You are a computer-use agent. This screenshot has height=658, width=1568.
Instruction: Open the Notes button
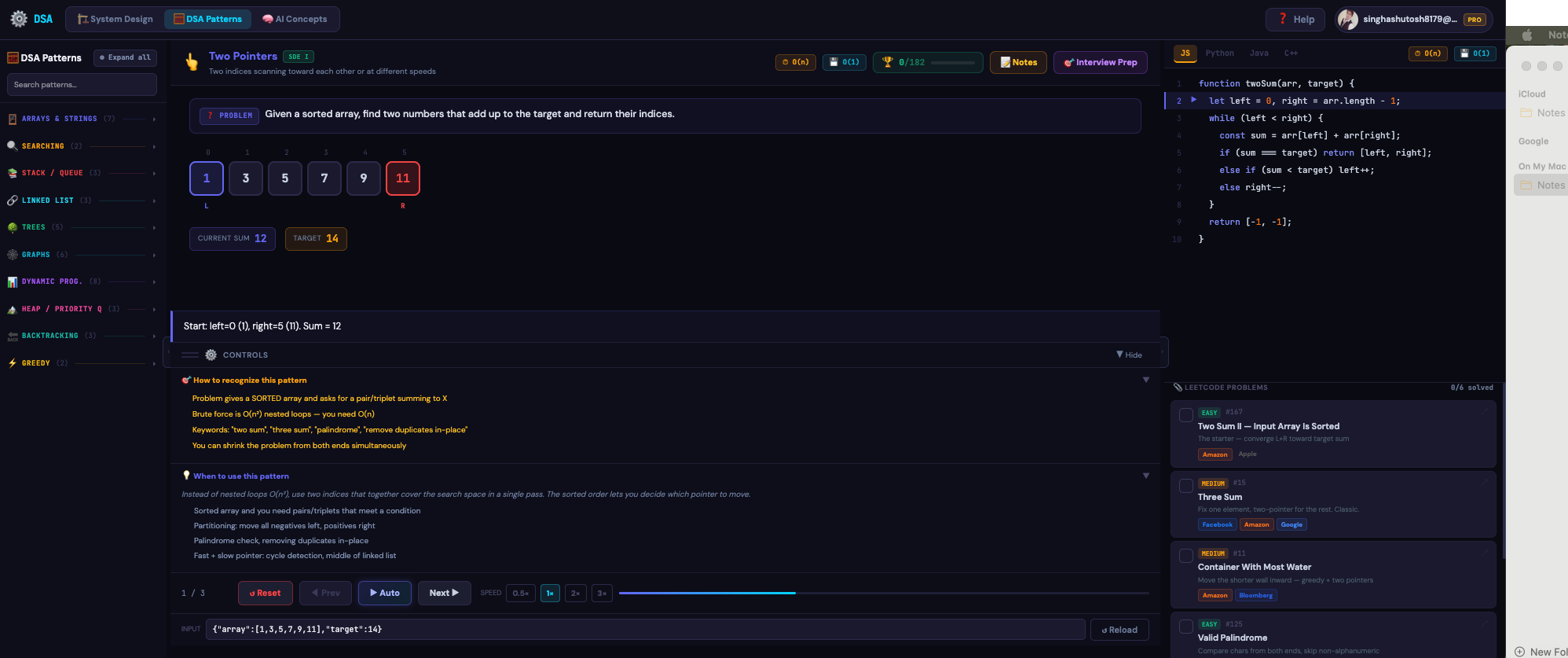[1018, 62]
